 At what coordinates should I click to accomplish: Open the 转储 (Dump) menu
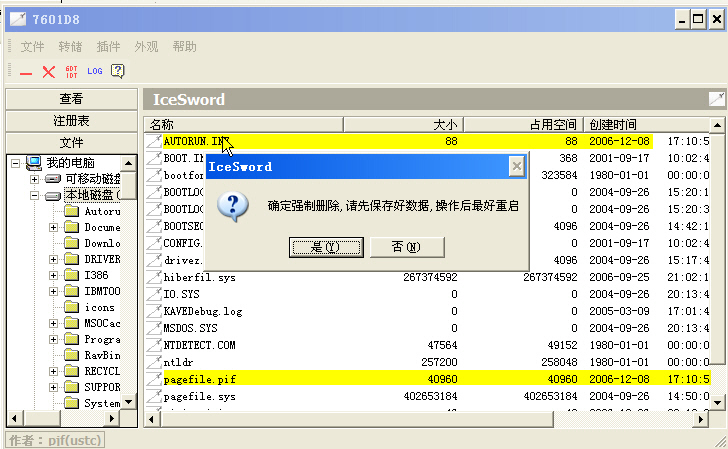(x=70, y=46)
